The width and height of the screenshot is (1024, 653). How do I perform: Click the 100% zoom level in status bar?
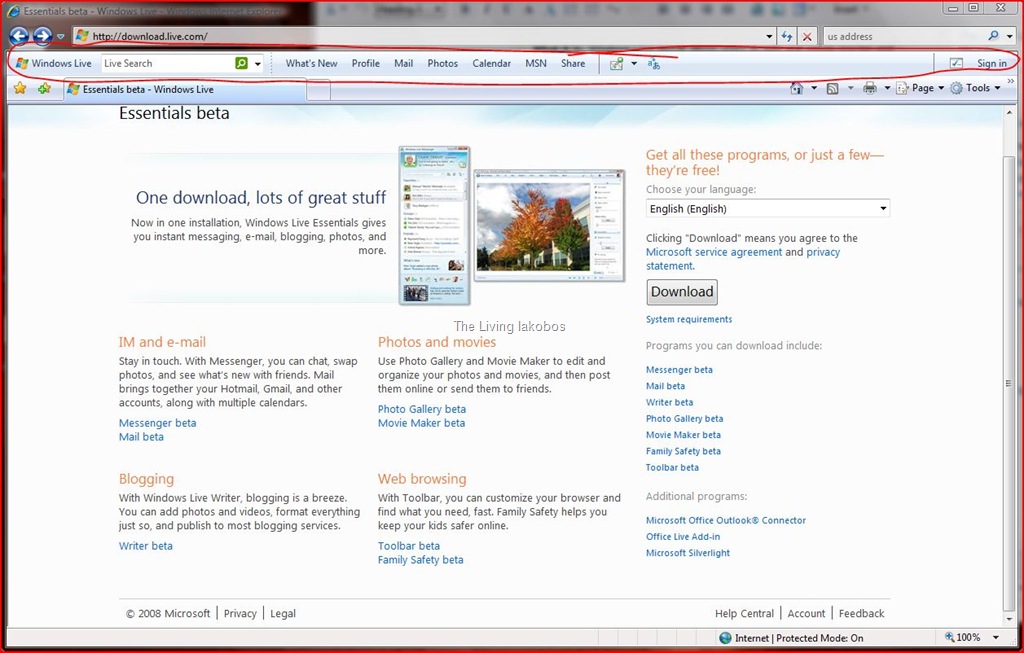pyautogui.click(x=963, y=637)
